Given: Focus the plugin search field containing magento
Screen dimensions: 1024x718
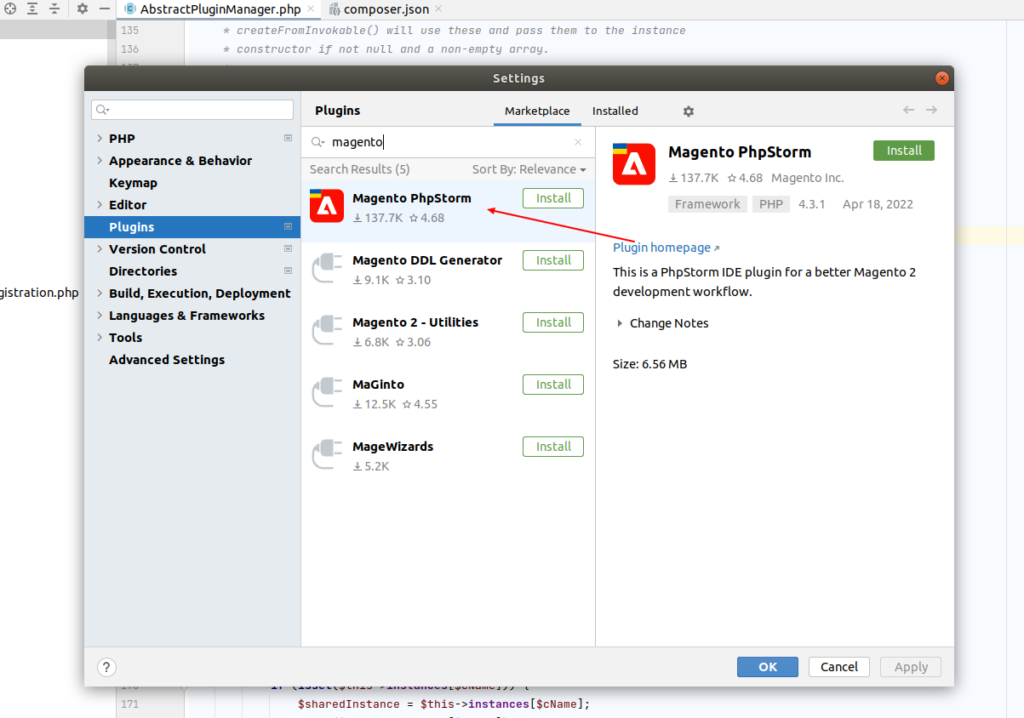Looking at the screenshot, I should pyautogui.click(x=448, y=142).
